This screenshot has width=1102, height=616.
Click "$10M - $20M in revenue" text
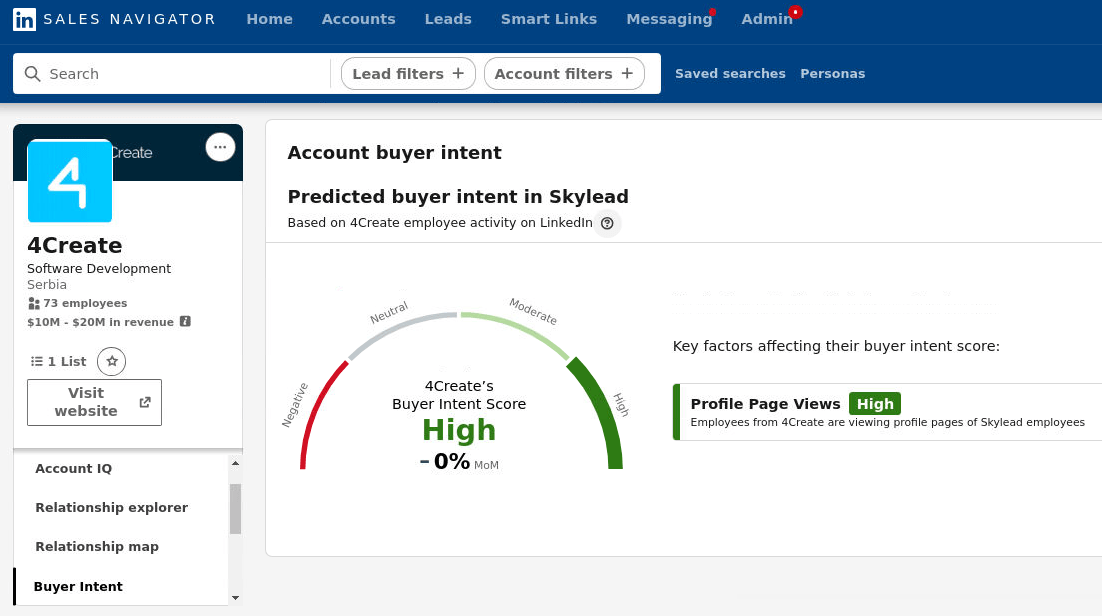click(x=101, y=322)
